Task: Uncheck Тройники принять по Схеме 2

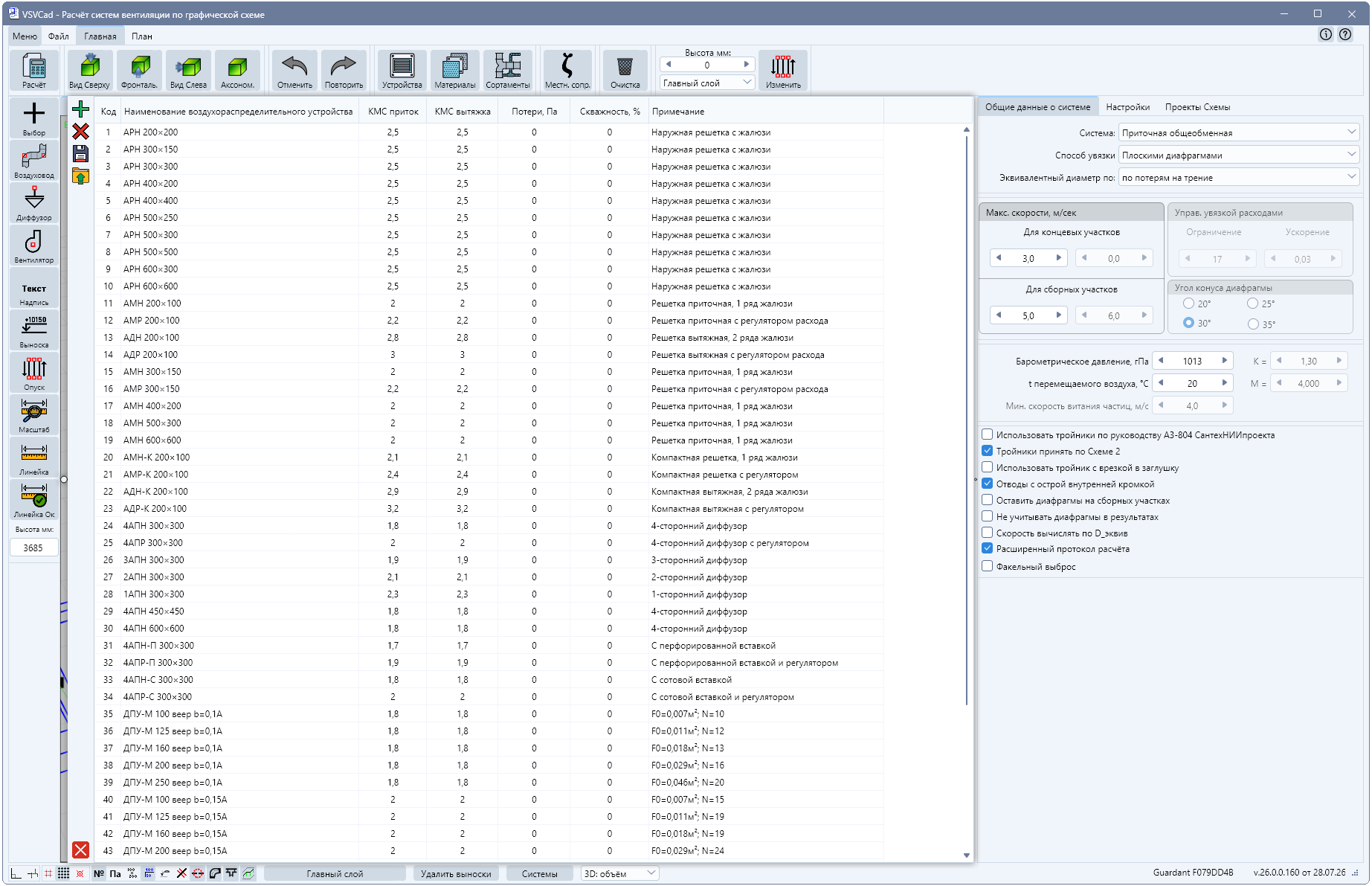Action: [988, 451]
